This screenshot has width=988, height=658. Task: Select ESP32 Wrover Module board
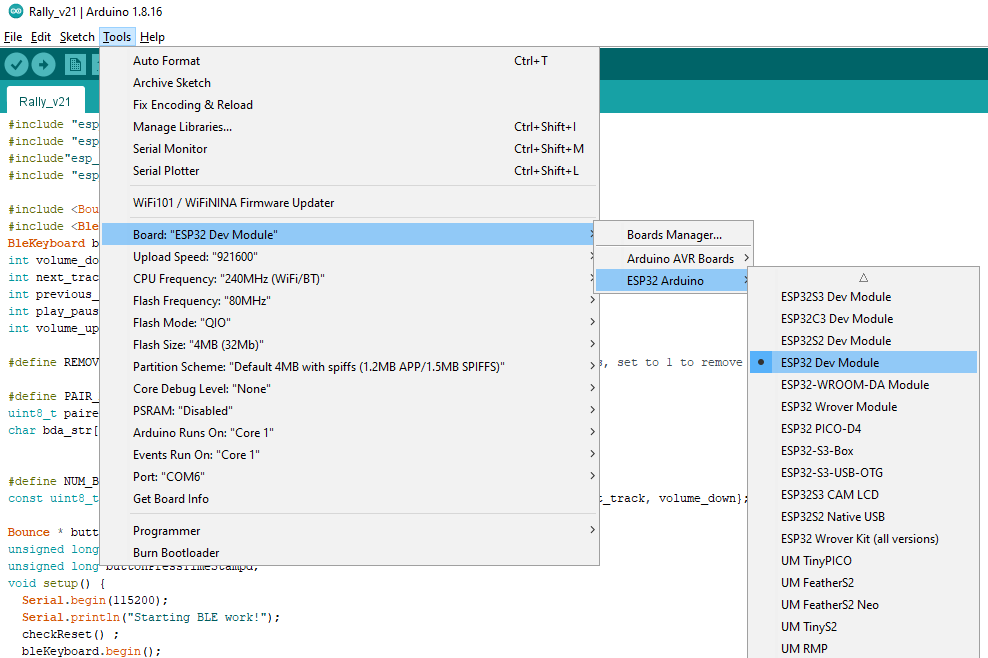pos(863,407)
